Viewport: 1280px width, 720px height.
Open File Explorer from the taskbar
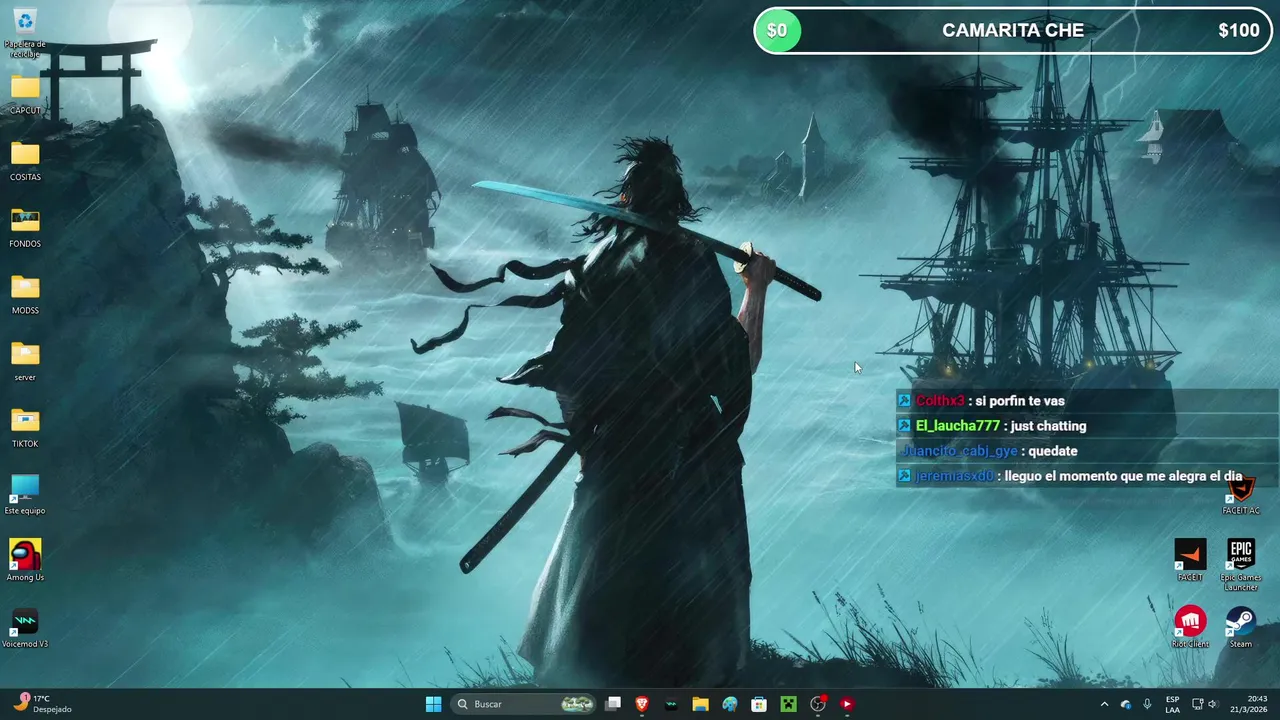tap(700, 704)
